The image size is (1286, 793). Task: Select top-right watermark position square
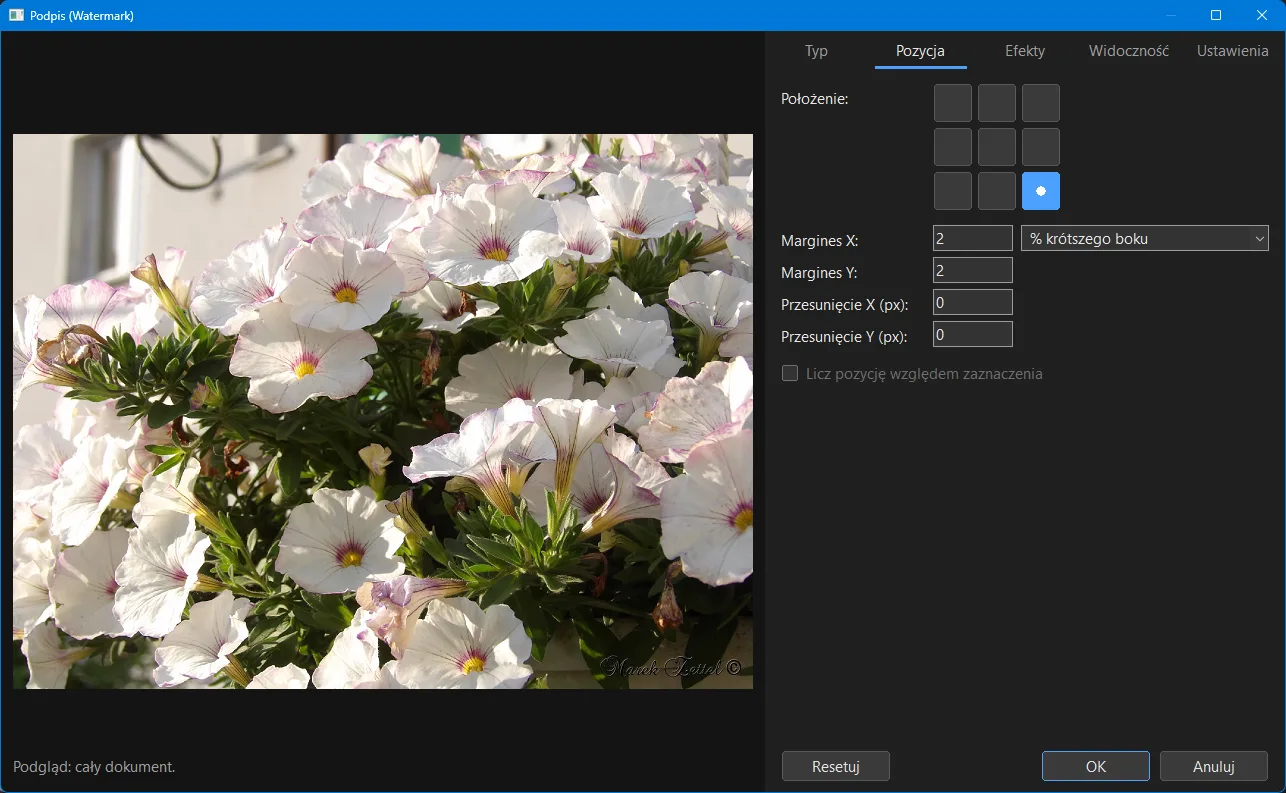1041,103
